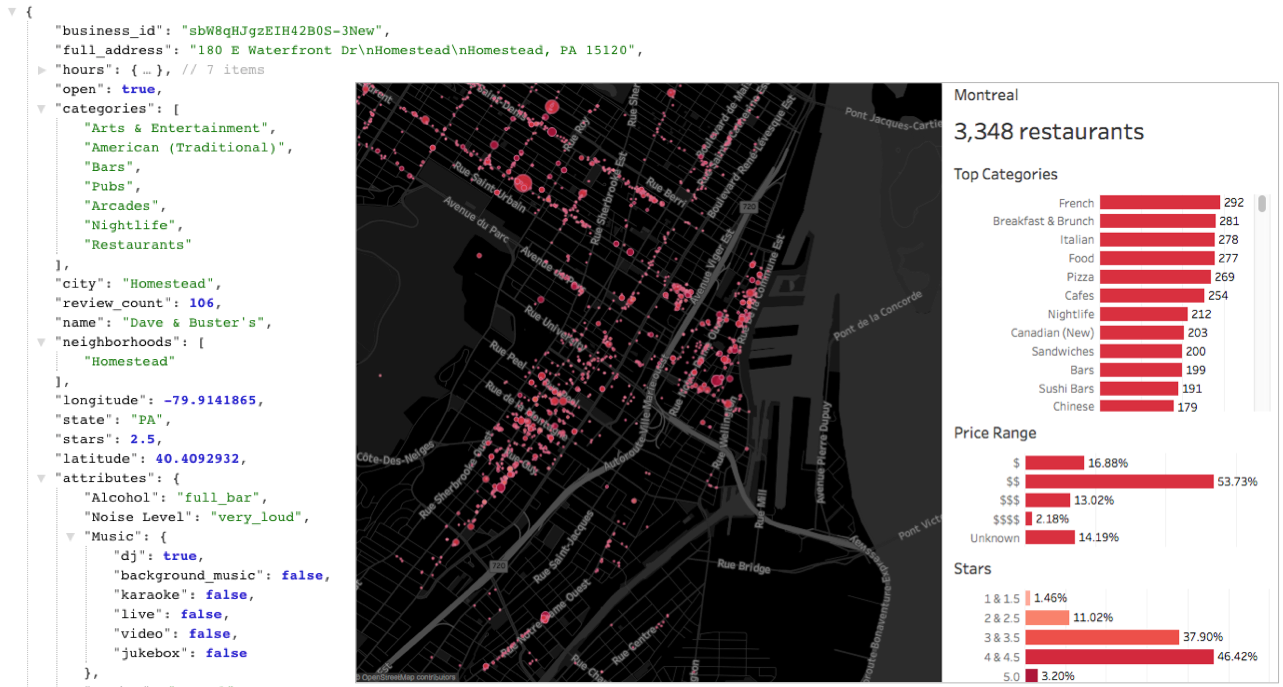Select the Italian category bar

click(1157, 240)
